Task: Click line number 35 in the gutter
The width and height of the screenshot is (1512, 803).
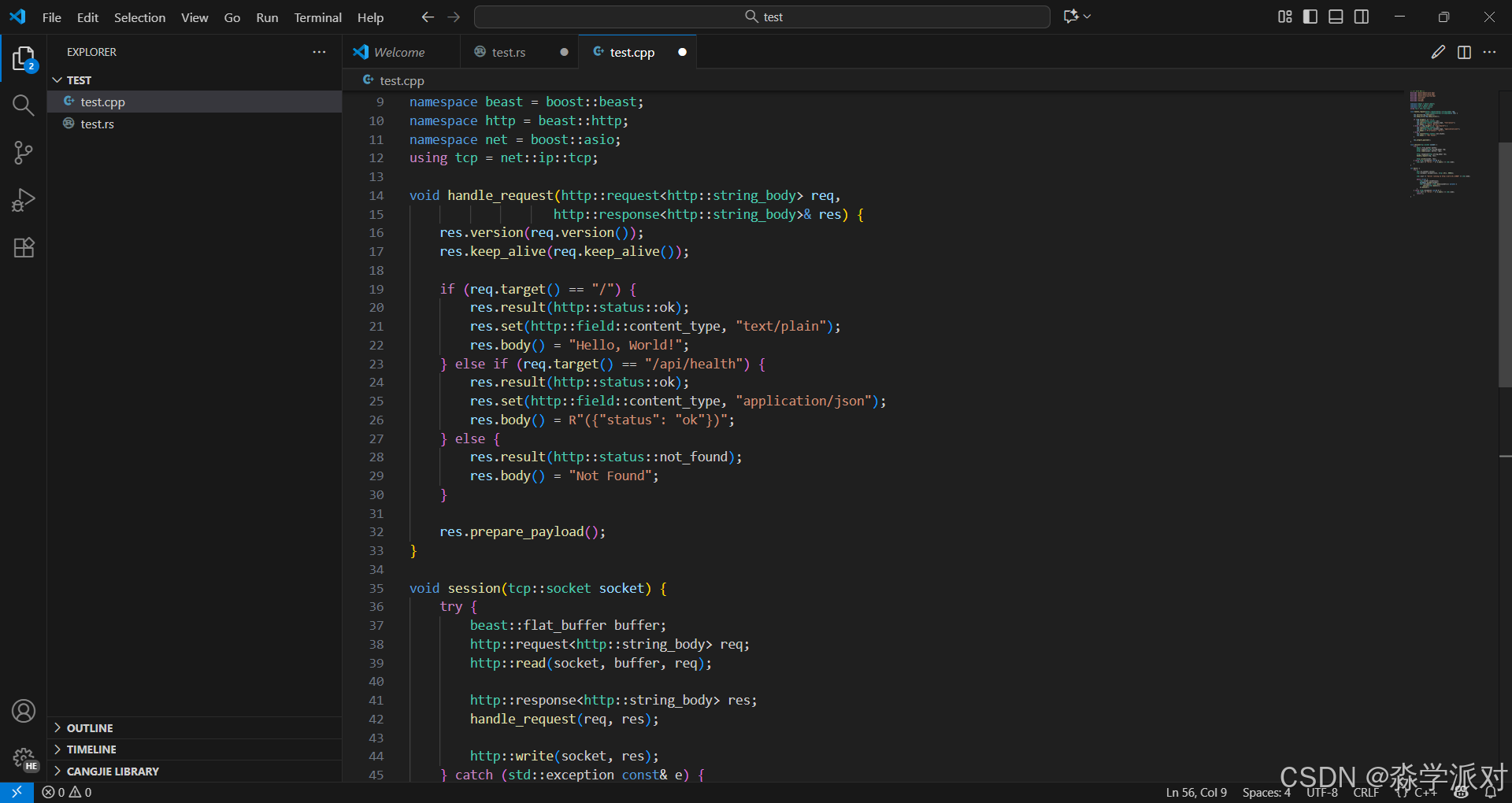Action: click(376, 588)
